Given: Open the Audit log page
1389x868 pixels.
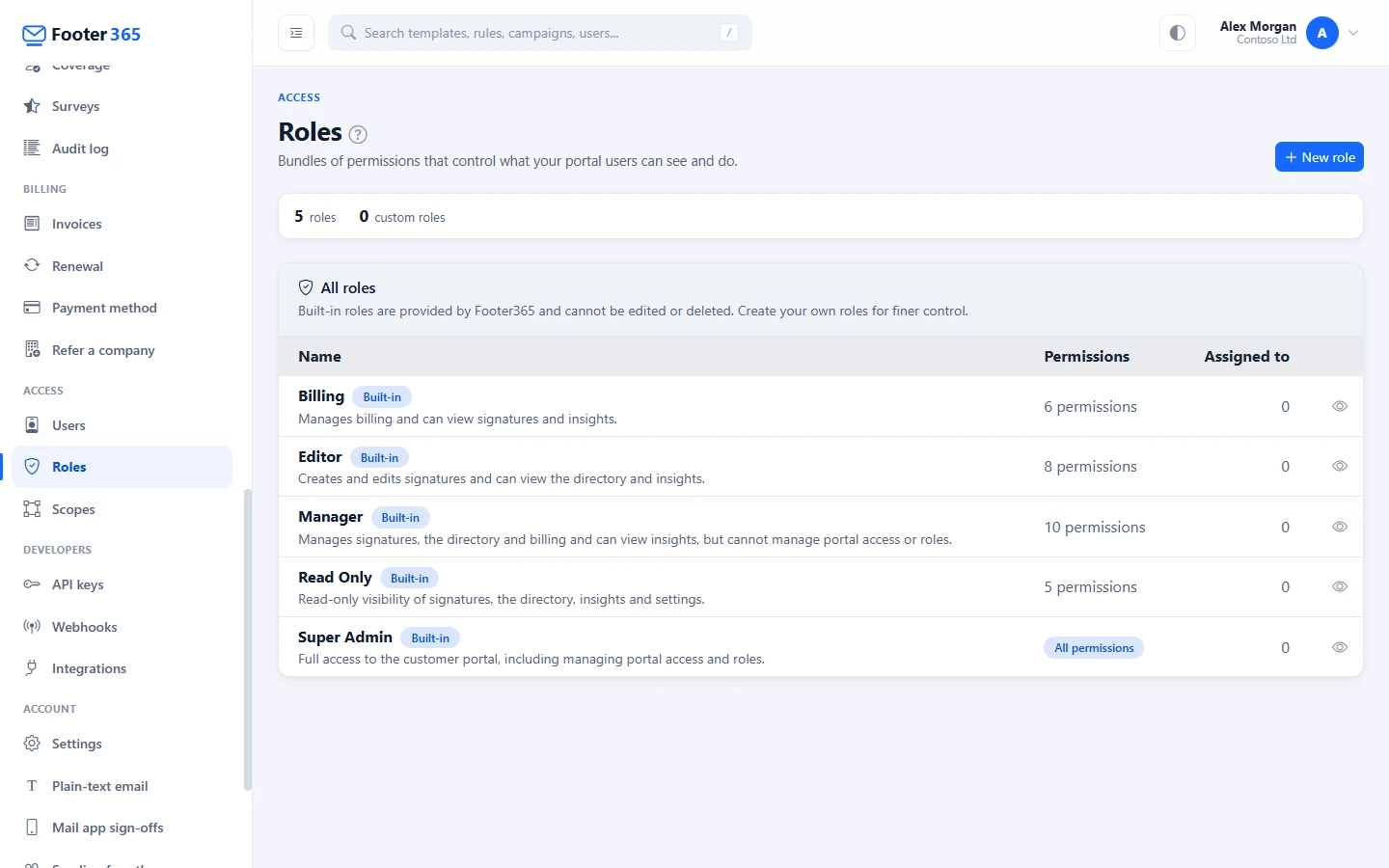Looking at the screenshot, I should point(123,149).
